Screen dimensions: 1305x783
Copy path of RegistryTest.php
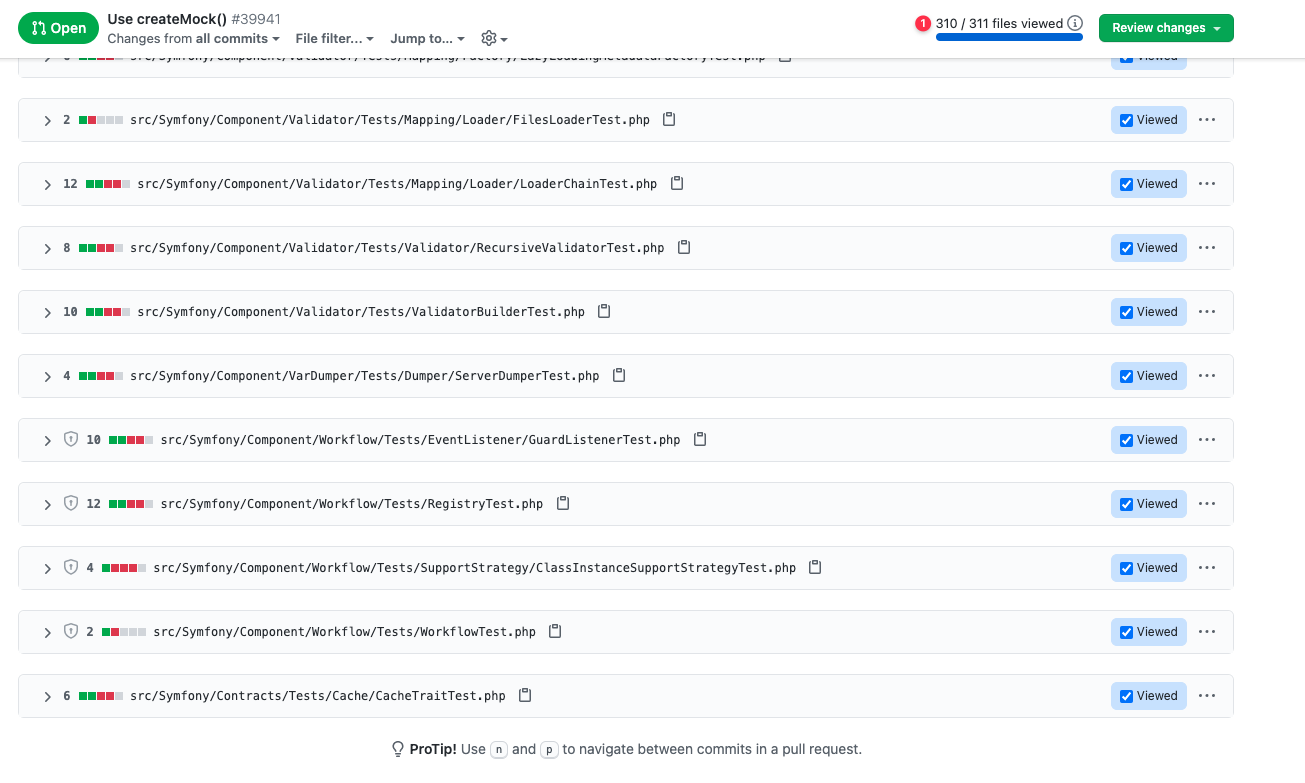pyautogui.click(x=563, y=503)
